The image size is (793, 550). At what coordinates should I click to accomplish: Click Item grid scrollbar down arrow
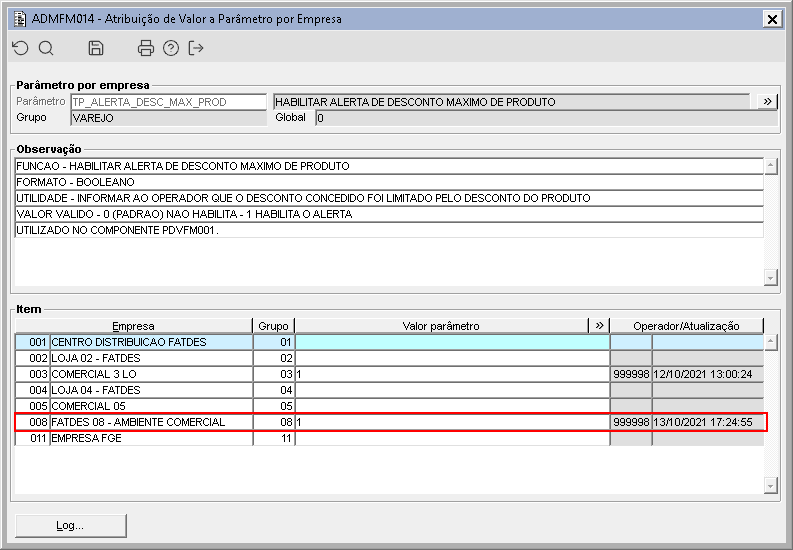771,486
